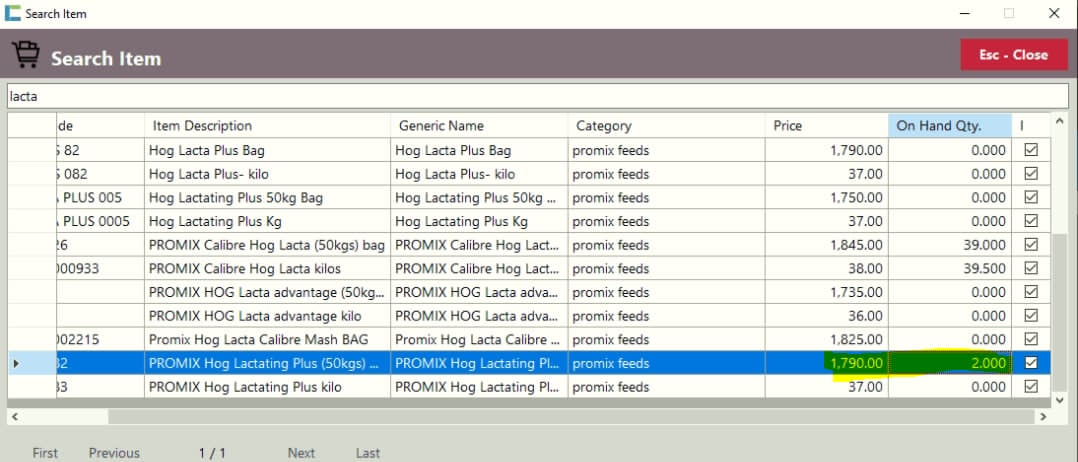
Task: Click the row selector arrow of the highlighted row
Action: pyautogui.click(x=16, y=363)
